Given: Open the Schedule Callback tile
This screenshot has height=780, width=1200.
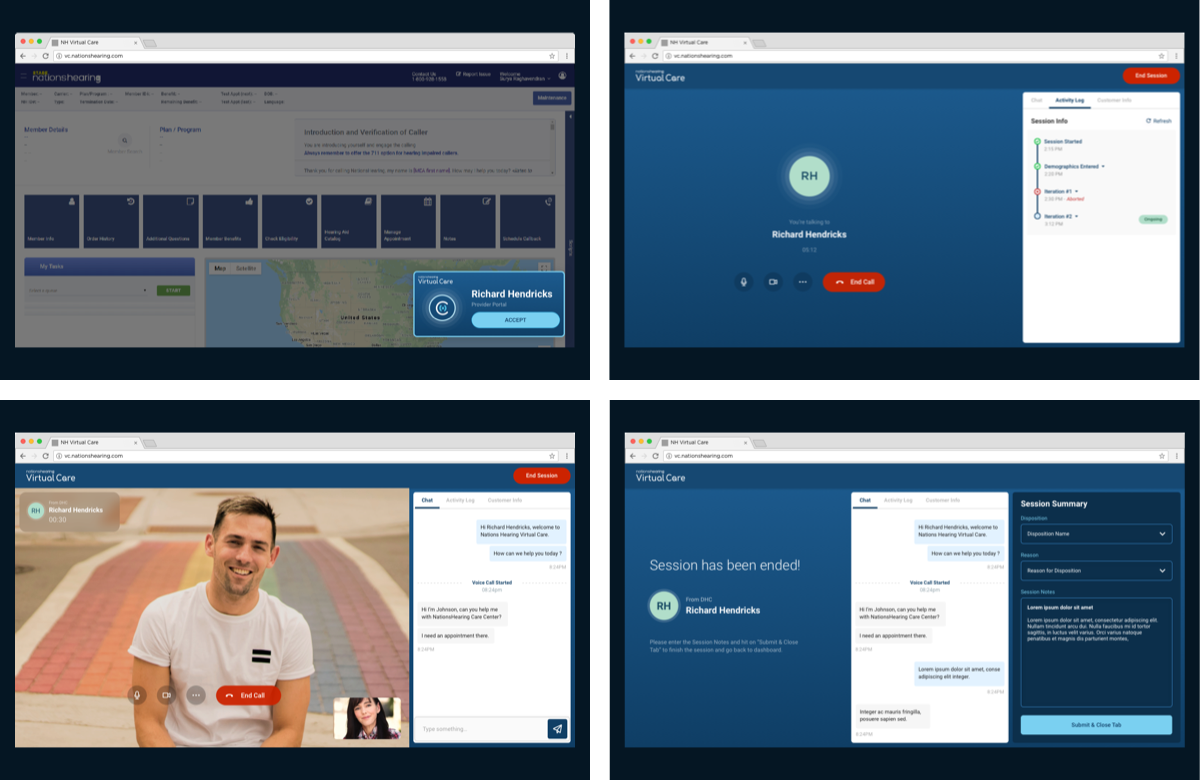Looking at the screenshot, I should click(x=527, y=221).
